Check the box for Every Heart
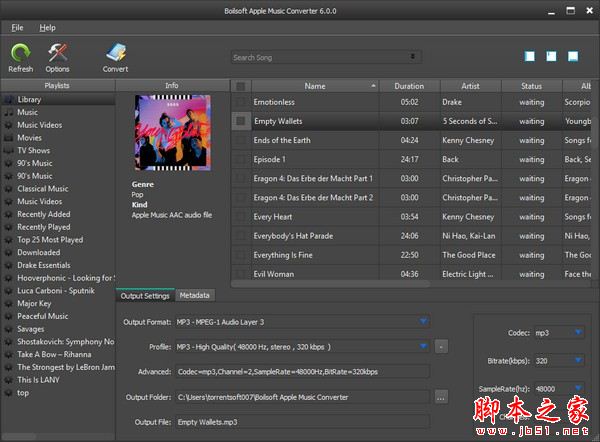600x442 pixels. (241, 217)
